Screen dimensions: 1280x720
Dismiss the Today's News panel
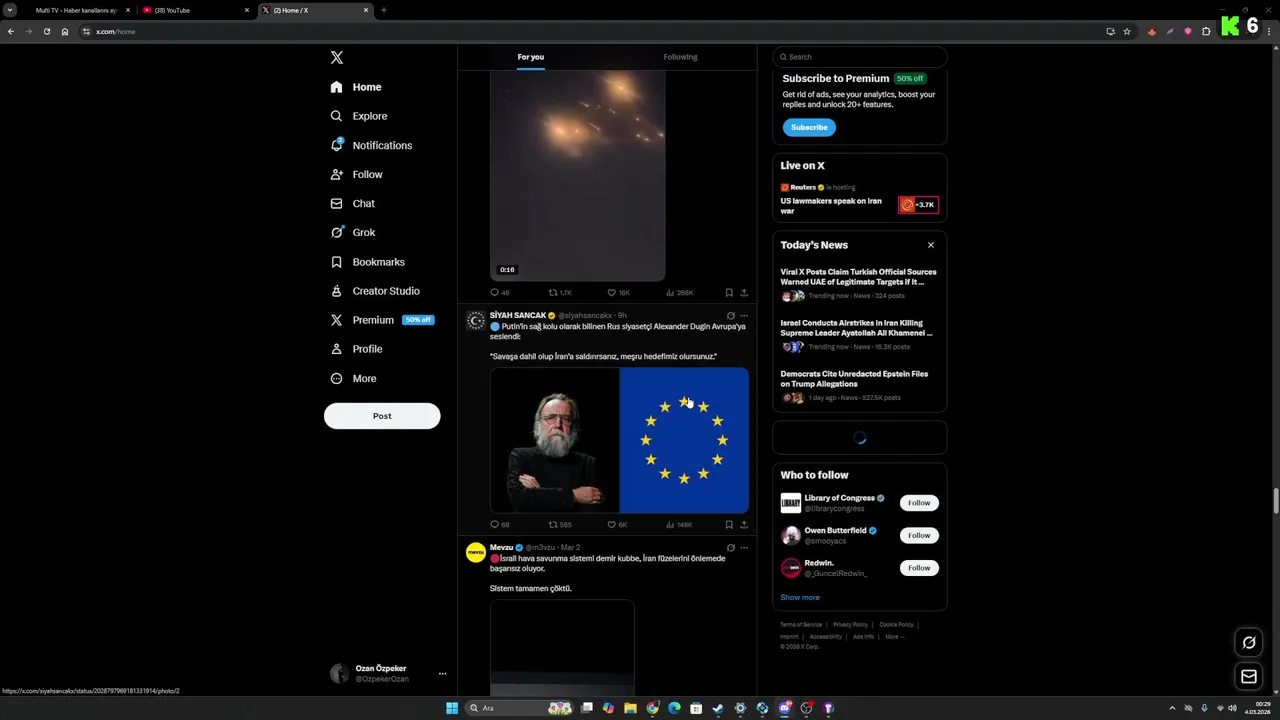tap(931, 245)
